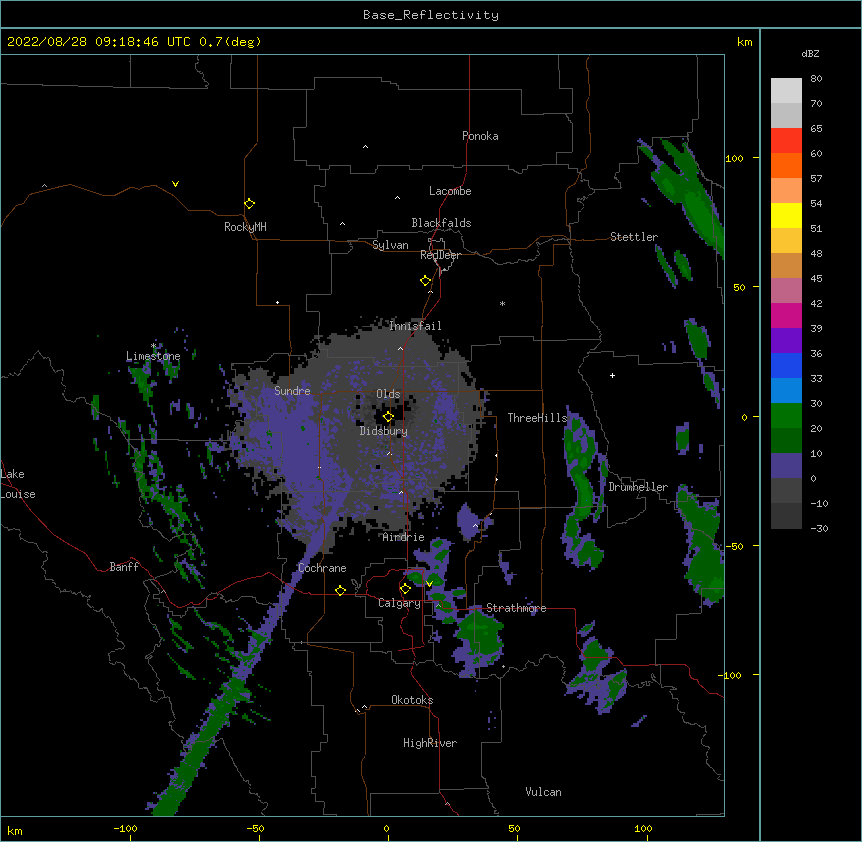Click the yellow diamond marker south of RedDeer
Viewport: 862px width, 842px height.
click(425, 281)
